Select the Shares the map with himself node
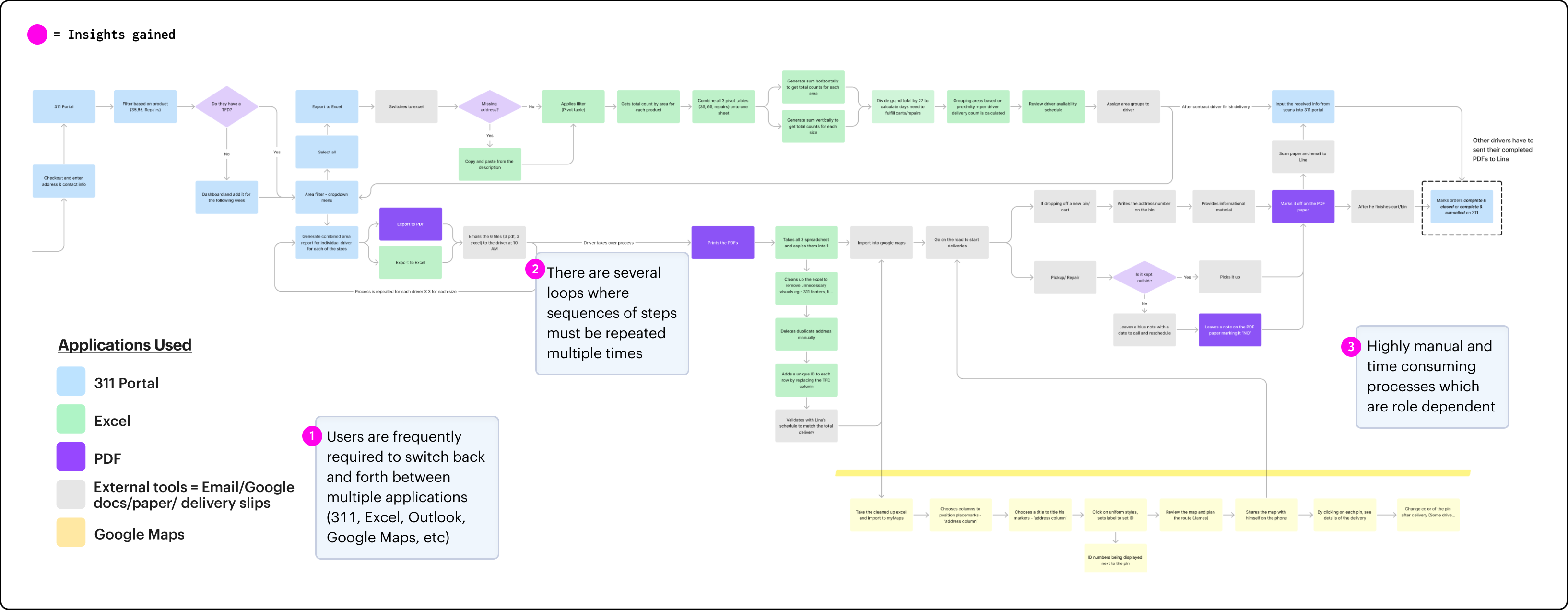This screenshot has height=610, width=1568. pos(1265,515)
